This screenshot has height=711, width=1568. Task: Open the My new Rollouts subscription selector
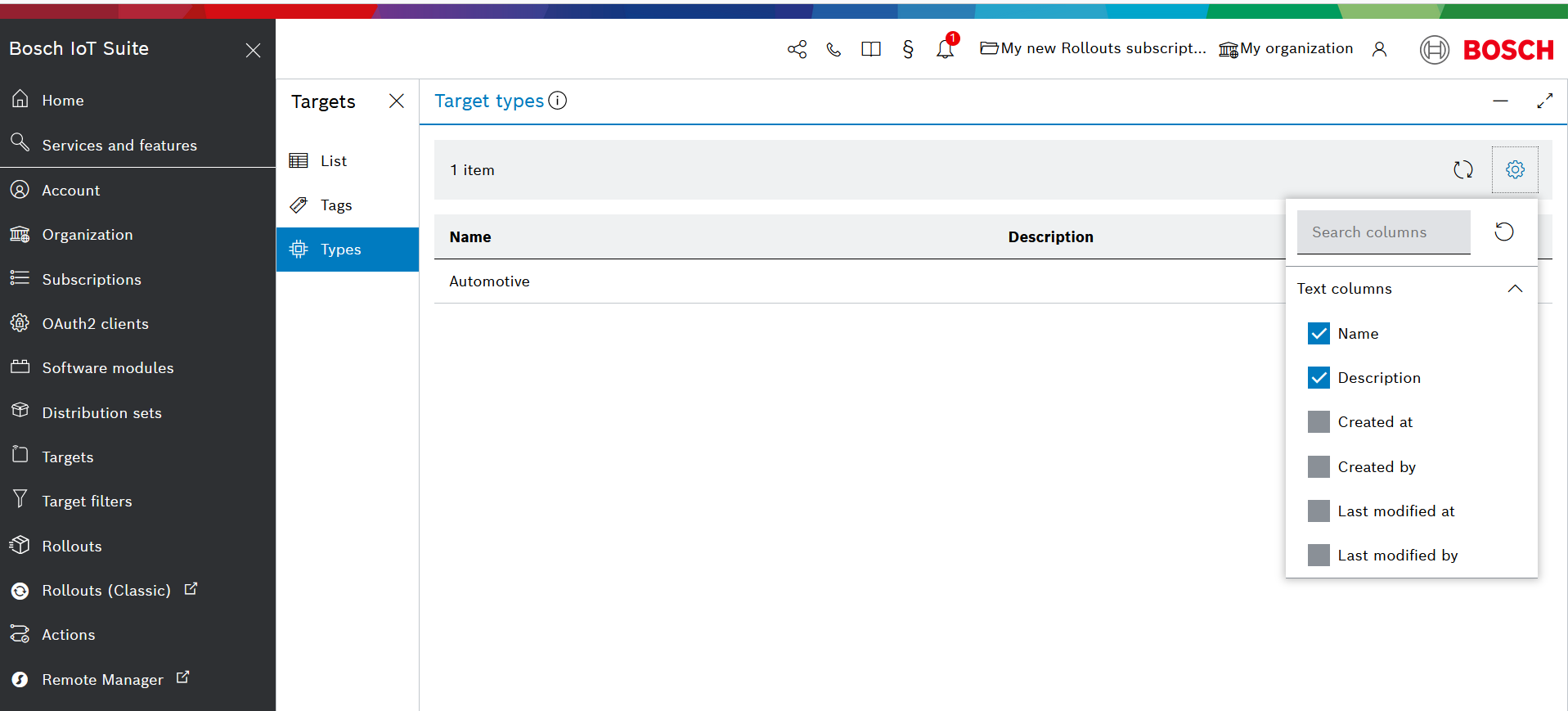coord(1093,48)
